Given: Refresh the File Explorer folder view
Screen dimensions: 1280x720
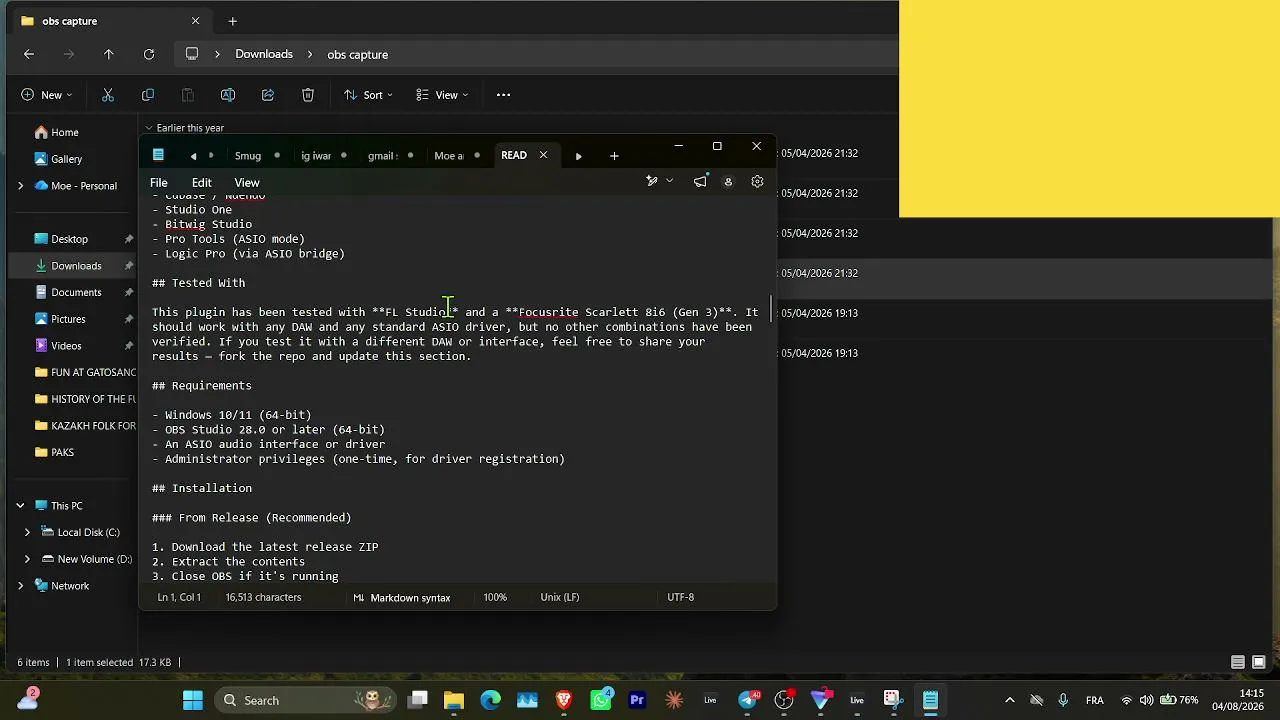Looking at the screenshot, I should (149, 54).
